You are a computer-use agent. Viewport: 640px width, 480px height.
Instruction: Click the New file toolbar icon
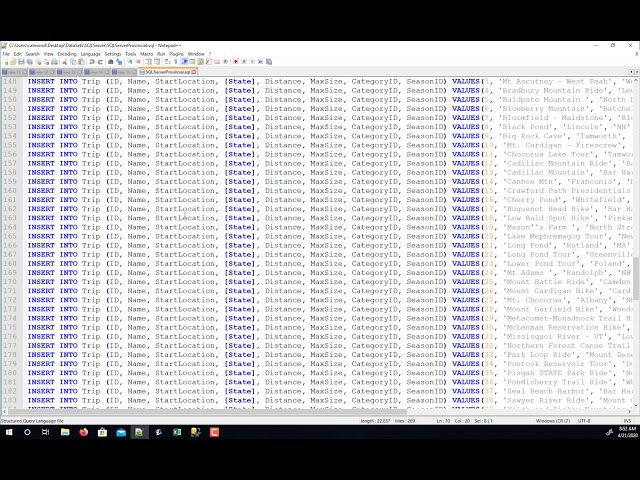point(6,62)
